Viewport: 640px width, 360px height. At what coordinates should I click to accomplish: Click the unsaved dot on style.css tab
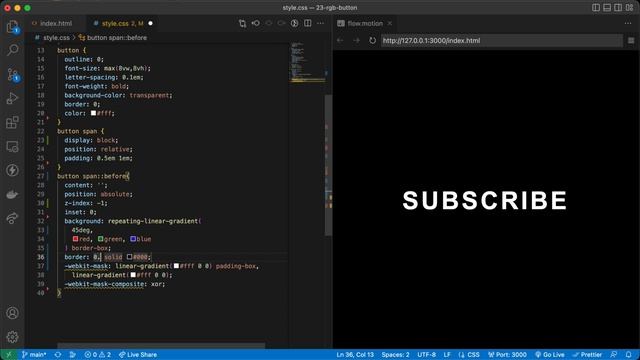(x=150, y=23)
